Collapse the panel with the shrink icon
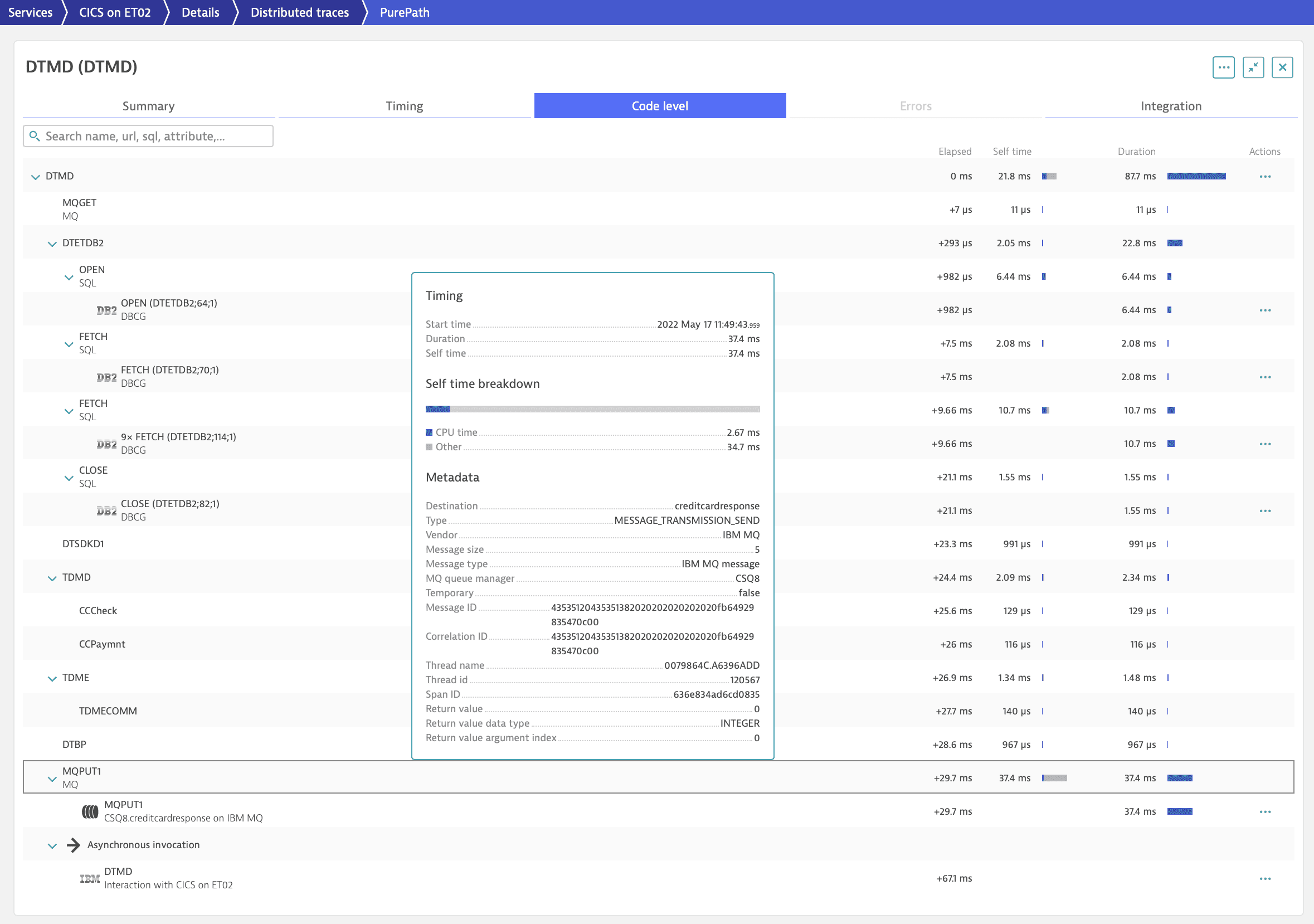Screen dimensions: 1314x924 coord(1253,67)
